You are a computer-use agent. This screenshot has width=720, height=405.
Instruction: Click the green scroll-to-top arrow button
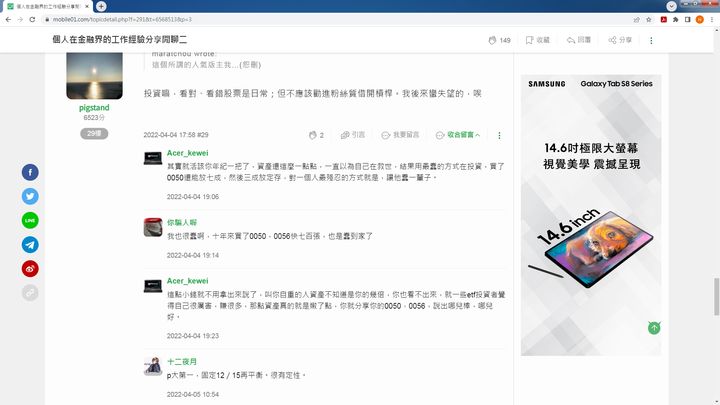coord(654,328)
